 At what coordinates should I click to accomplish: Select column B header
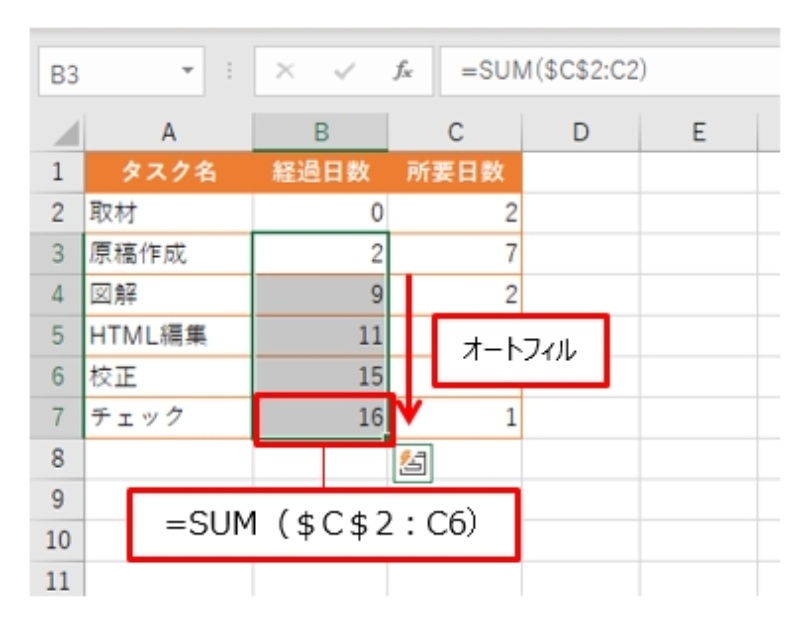tap(320, 131)
